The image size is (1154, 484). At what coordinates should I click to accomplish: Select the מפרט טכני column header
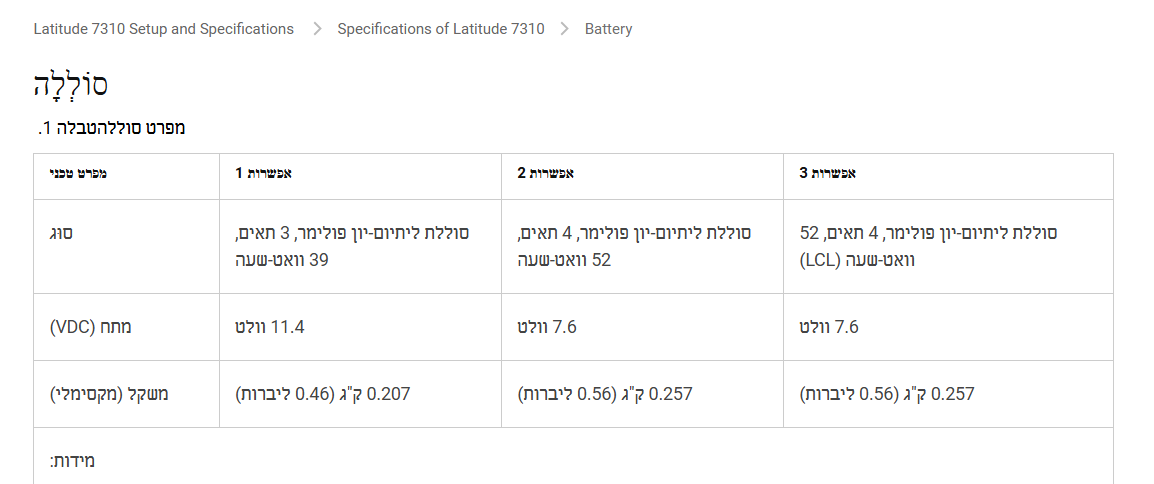tap(78, 173)
